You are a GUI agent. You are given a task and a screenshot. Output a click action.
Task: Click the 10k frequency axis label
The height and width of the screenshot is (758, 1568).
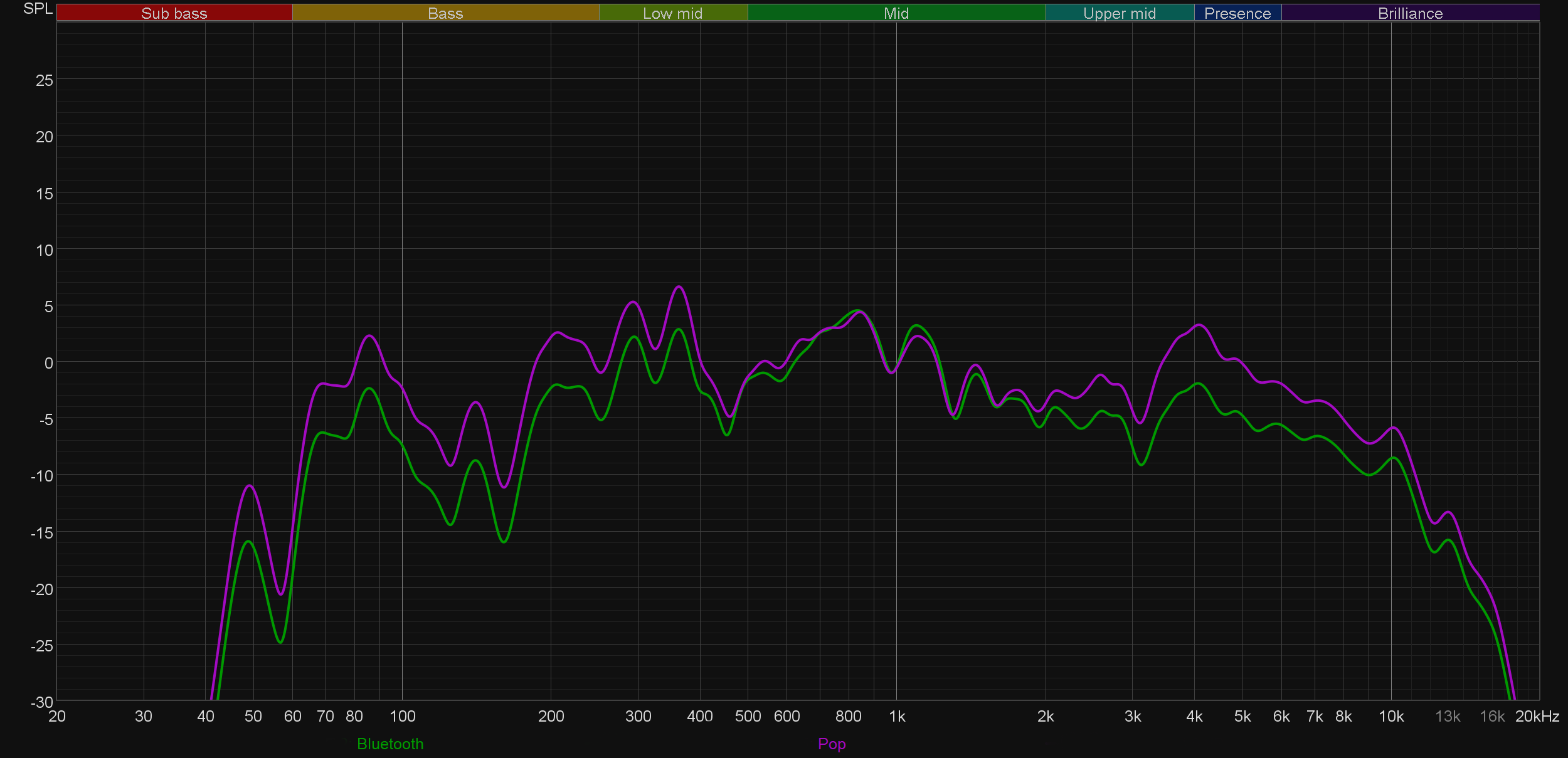[1391, 716]
